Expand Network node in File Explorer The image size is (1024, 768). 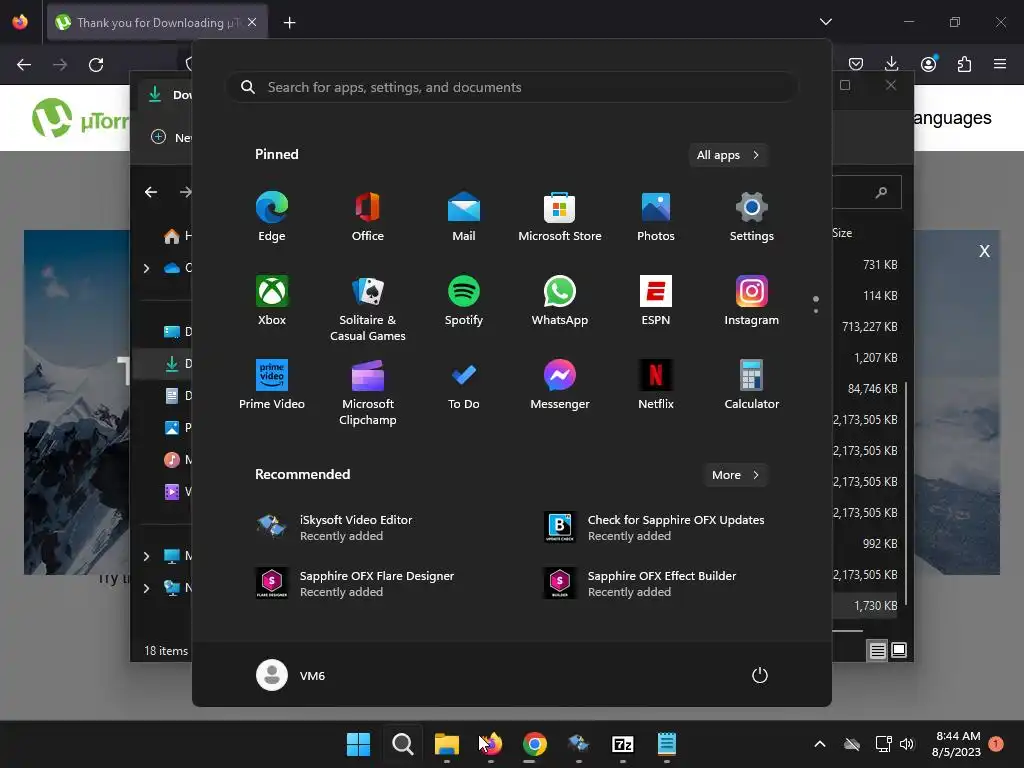146,588
